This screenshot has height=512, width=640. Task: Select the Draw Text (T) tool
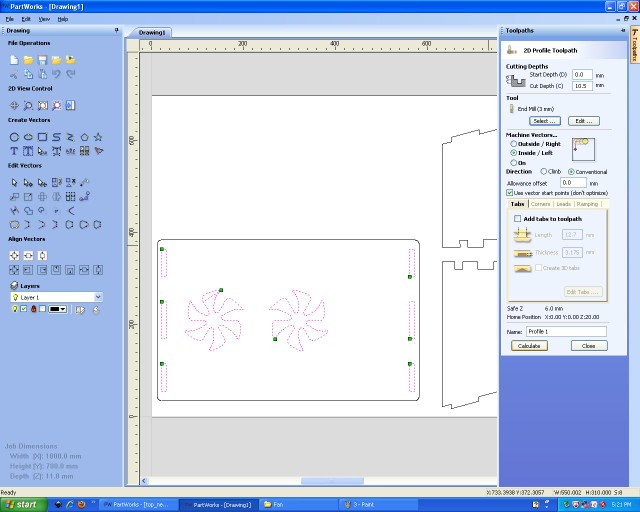[x=14, y=151]
